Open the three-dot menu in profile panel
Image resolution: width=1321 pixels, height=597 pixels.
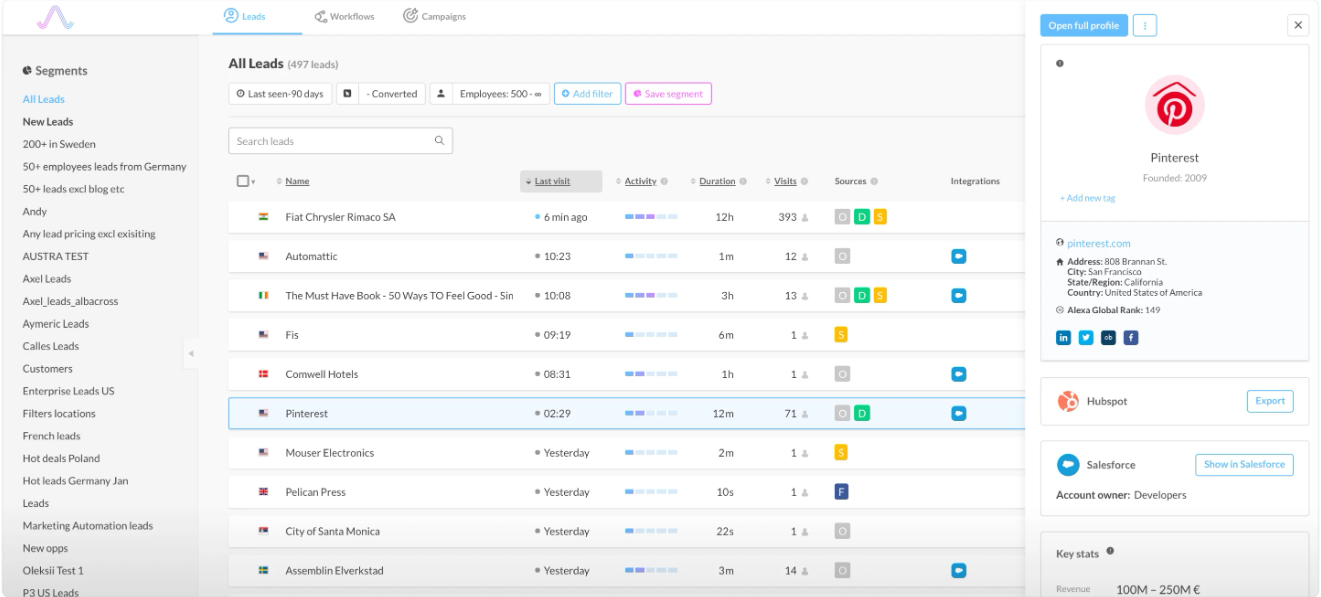tap(1145, 26)
